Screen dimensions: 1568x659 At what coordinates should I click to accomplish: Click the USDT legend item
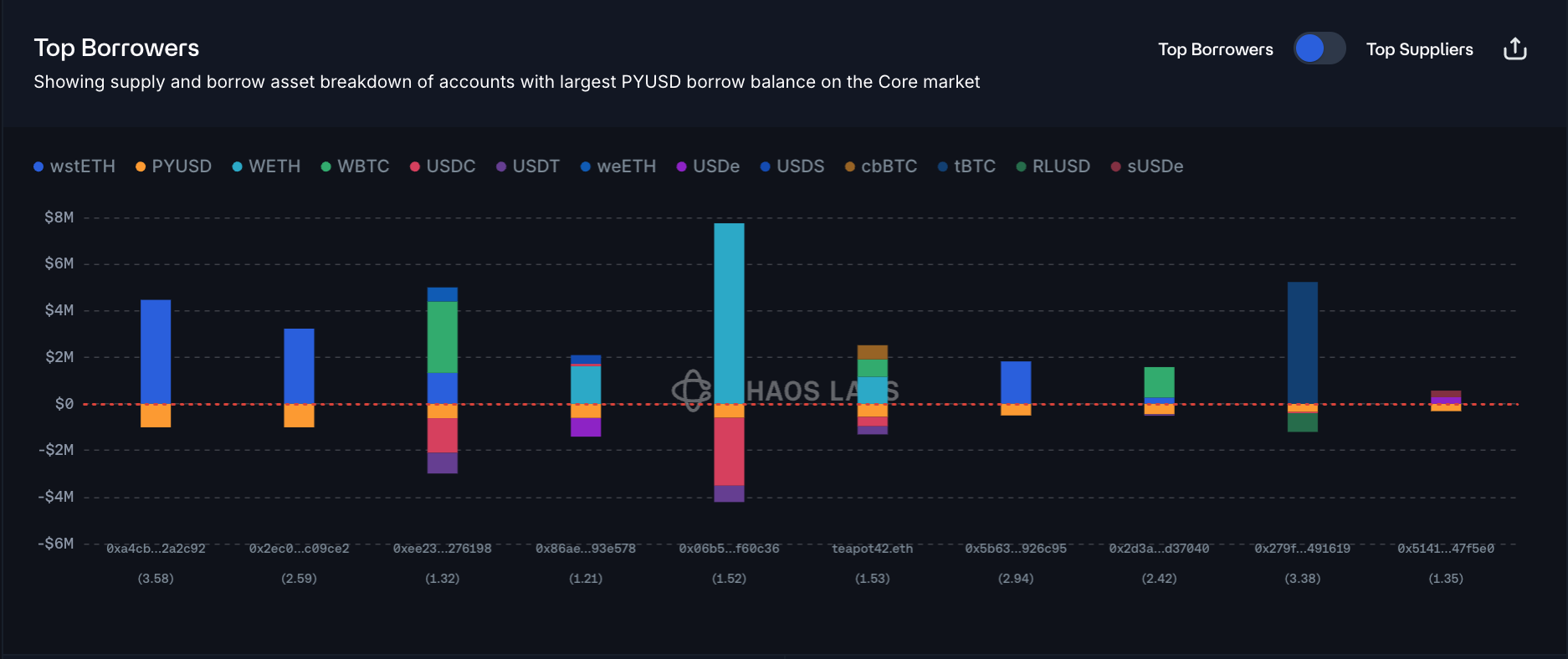tap(527, 166)
